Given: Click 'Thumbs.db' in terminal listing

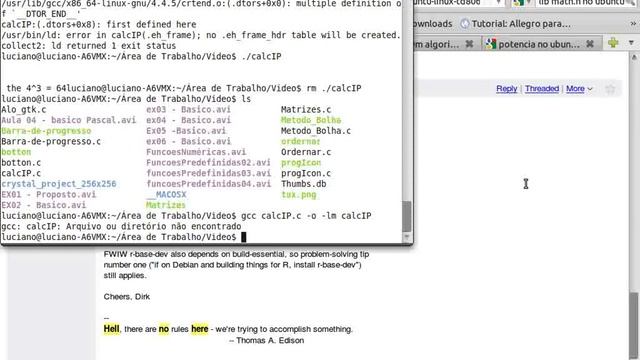Looking at the screenshot, I should click(x=303, y=184).
